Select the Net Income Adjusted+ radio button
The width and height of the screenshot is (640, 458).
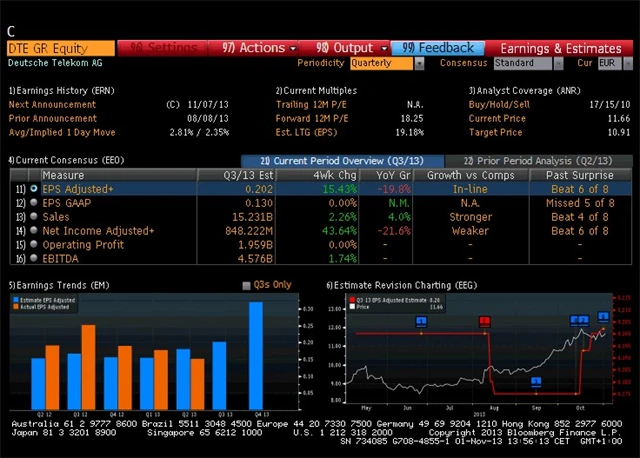click(x=34, y=230)
